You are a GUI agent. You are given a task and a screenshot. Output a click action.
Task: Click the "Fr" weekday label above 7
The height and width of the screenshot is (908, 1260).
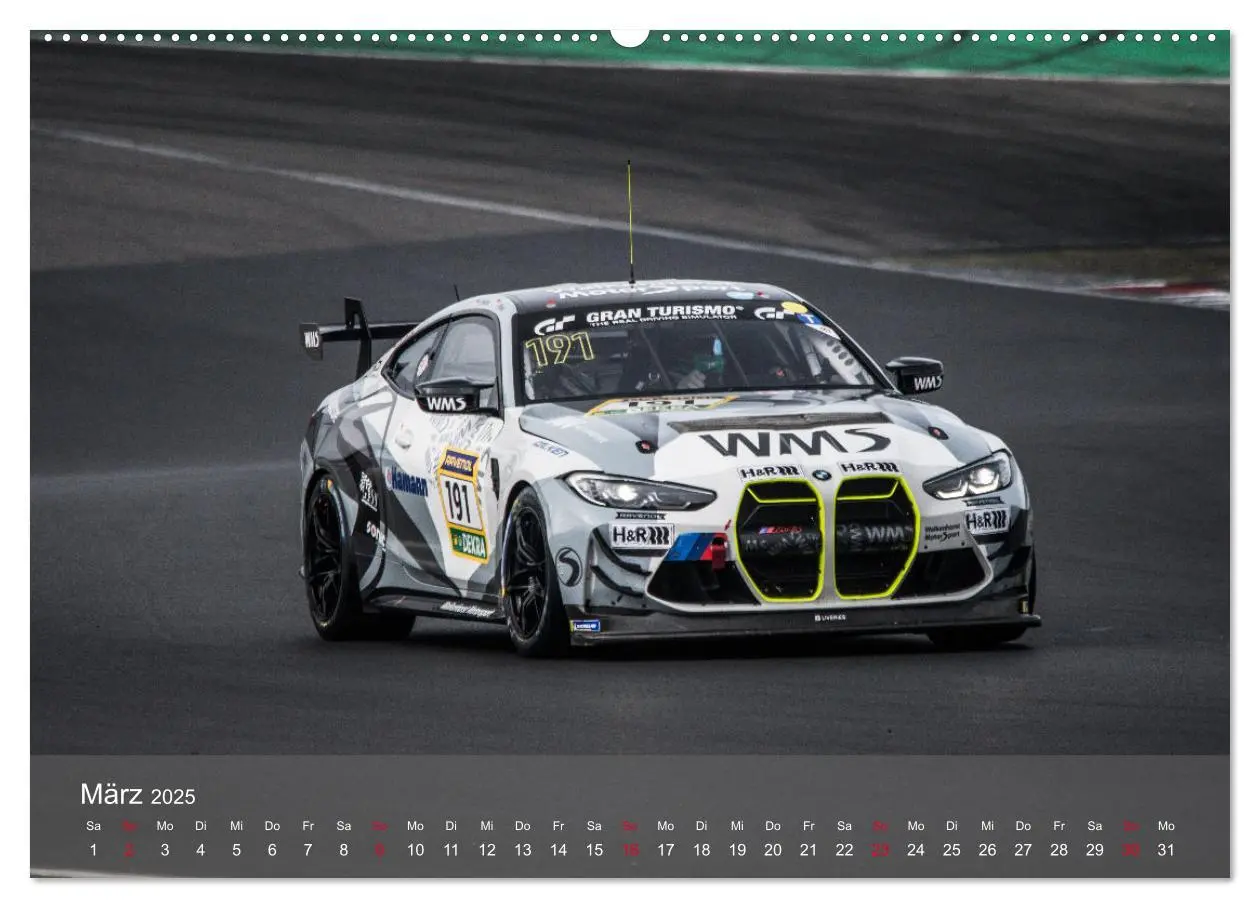[x=308, y=826]
